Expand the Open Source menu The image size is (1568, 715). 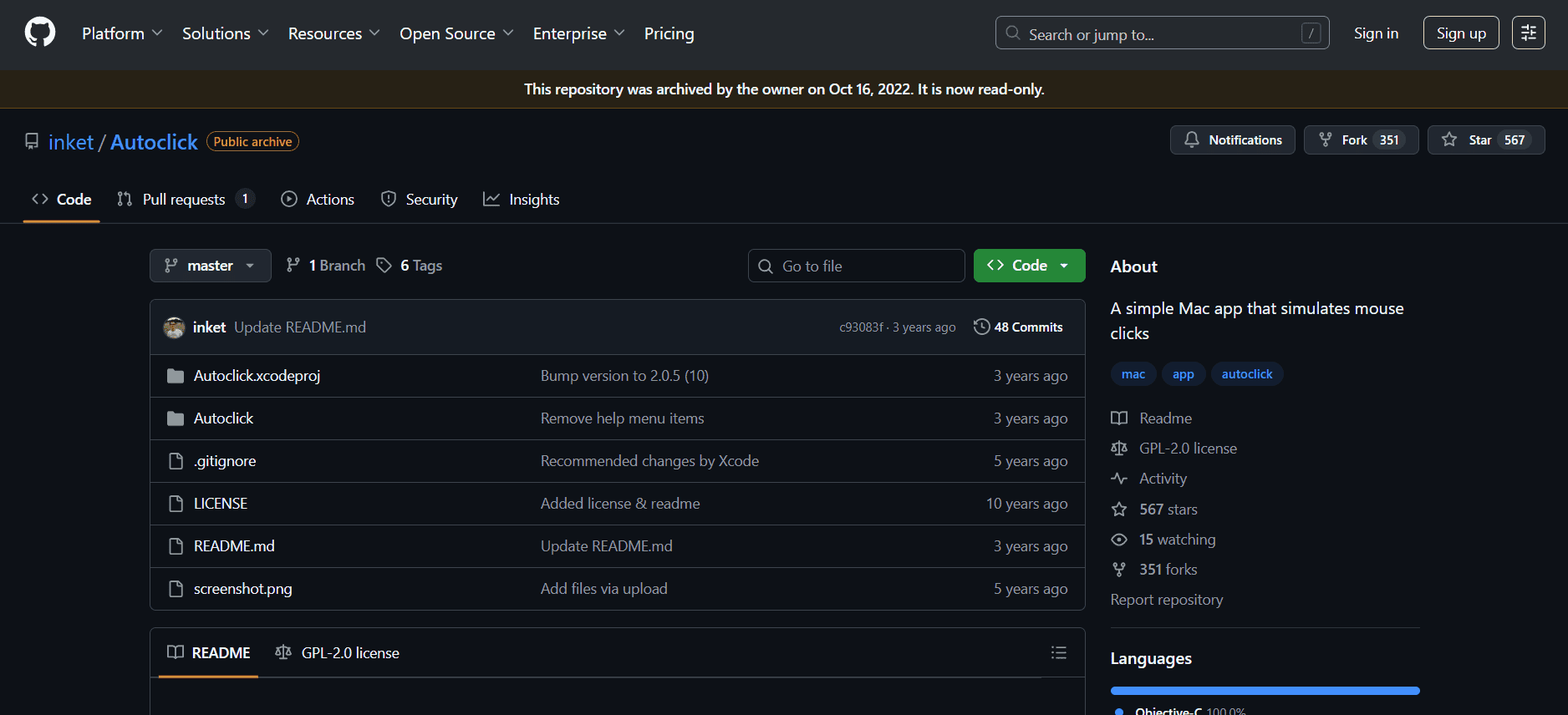(456, 33)
